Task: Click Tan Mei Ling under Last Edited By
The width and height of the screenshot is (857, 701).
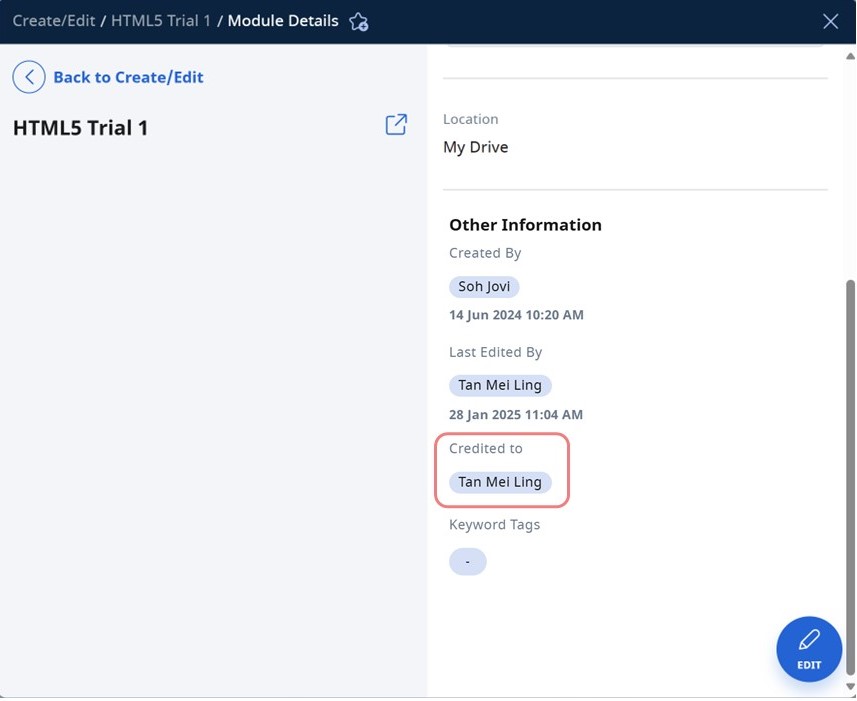Action: tap(500, 386)
